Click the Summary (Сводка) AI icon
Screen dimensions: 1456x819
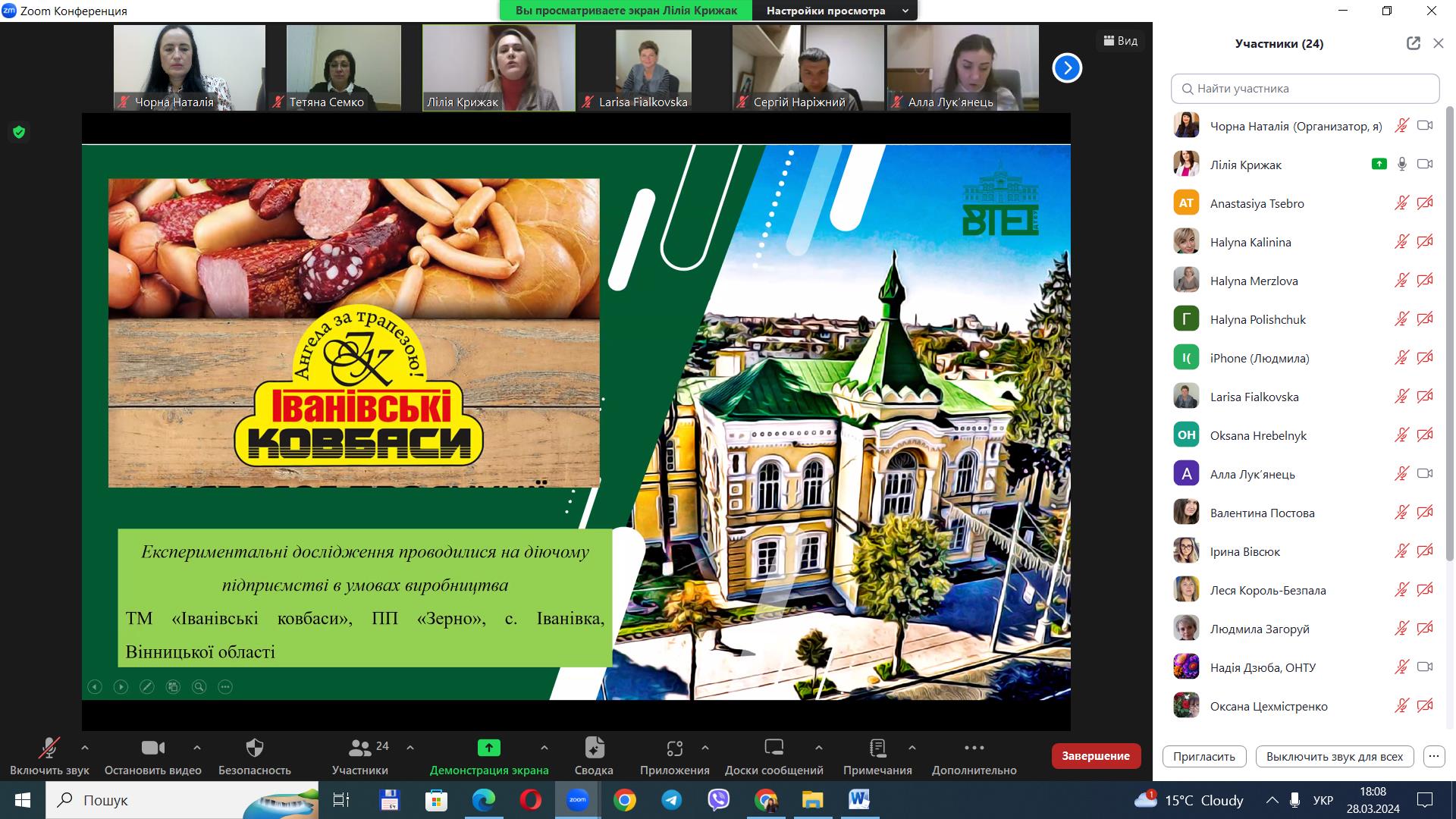pos(594,748)
